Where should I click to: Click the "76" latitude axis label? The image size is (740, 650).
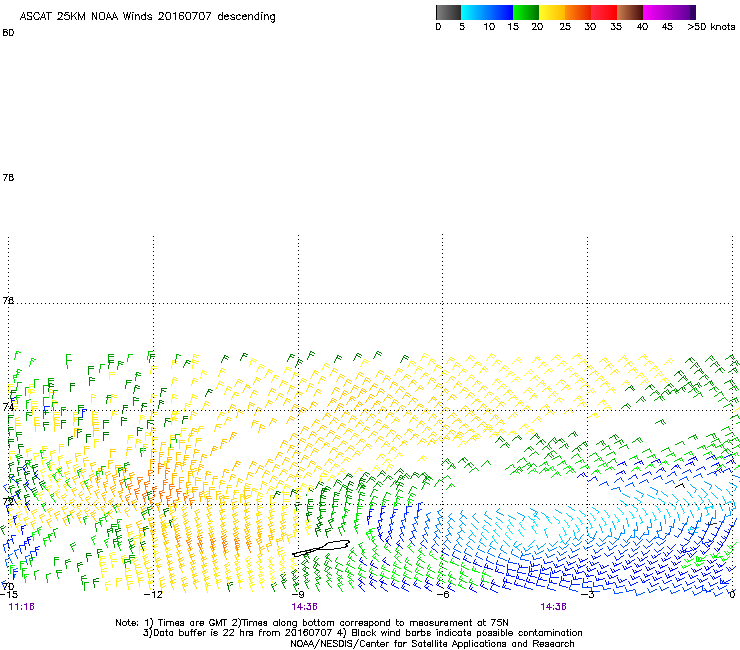8,300
